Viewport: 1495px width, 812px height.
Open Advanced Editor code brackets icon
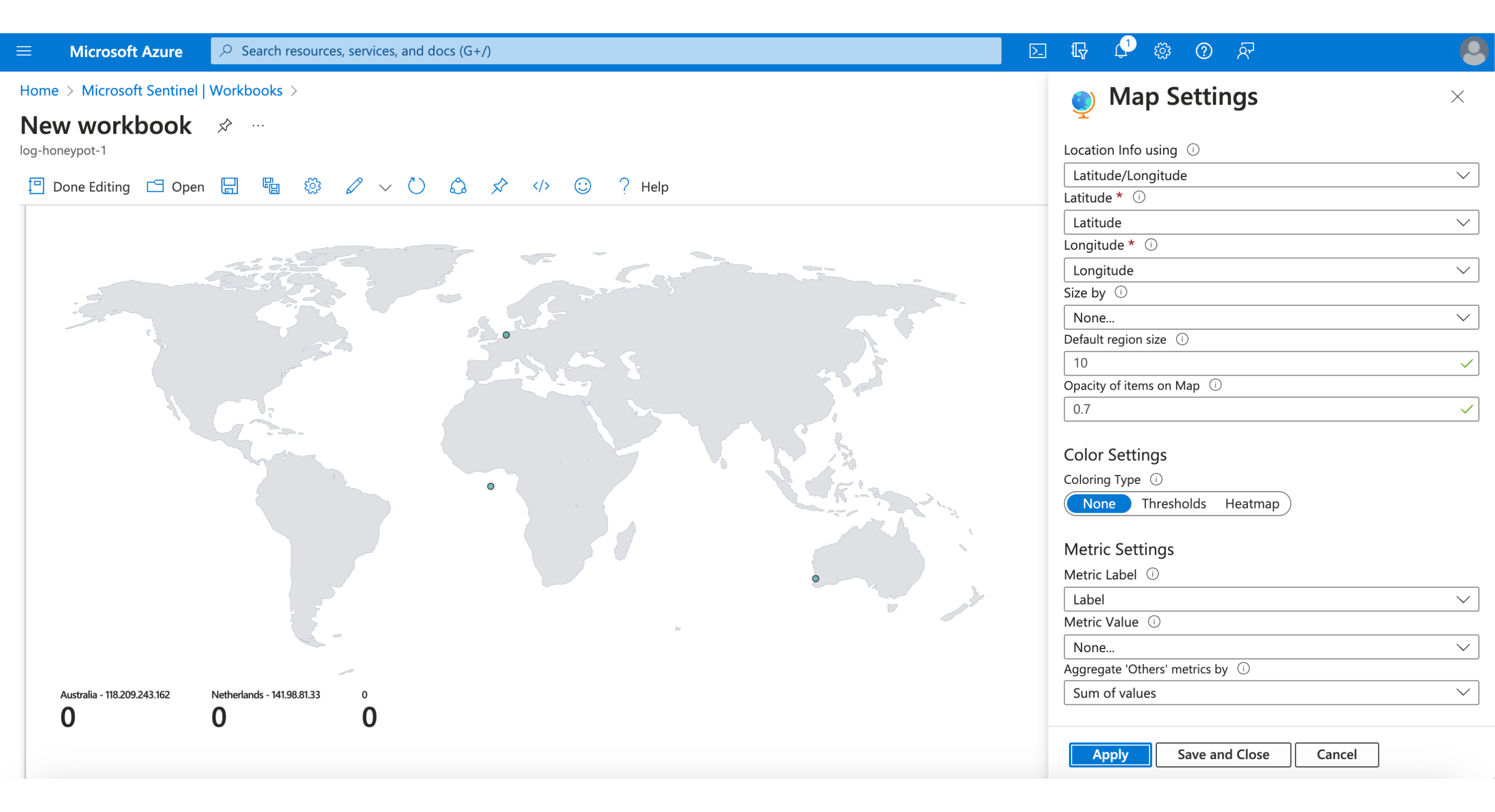point(541,186)
